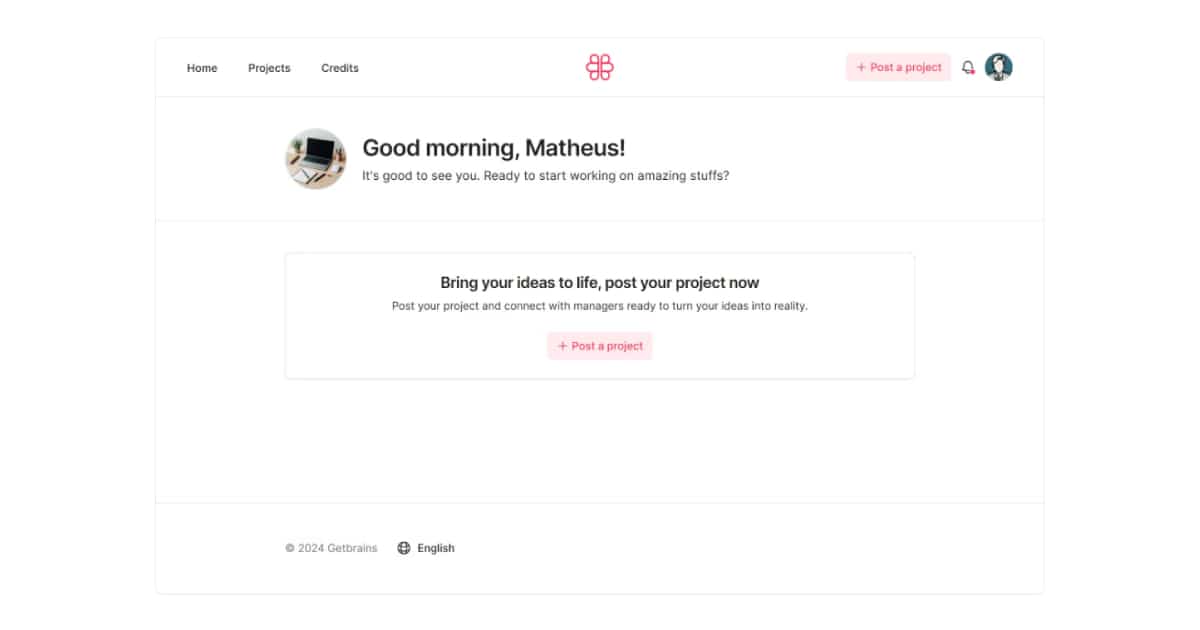
Task: Click the 'It's good to see you' subtitle
Action: 545,176
